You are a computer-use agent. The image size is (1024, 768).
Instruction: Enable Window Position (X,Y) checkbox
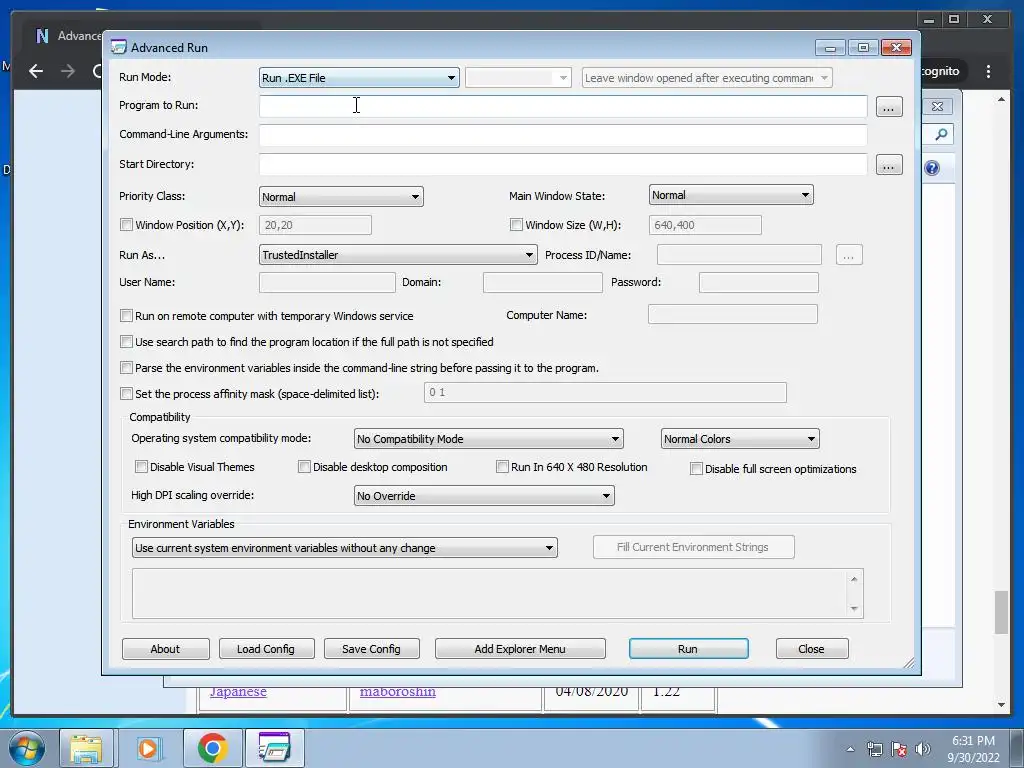pos(127,225)
